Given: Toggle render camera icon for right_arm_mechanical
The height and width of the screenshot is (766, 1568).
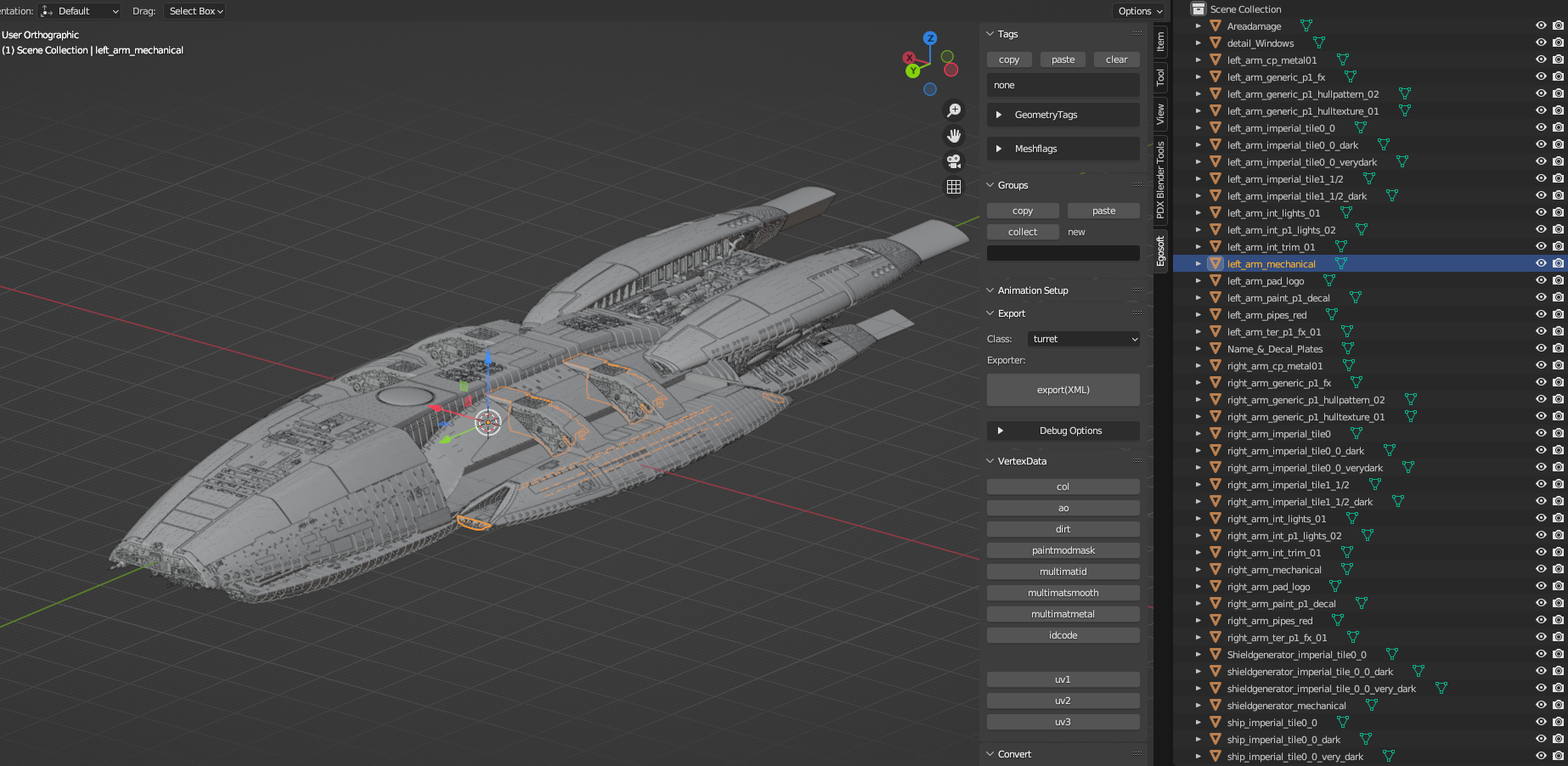Looking at the screenshot, I should point(1558,569).
